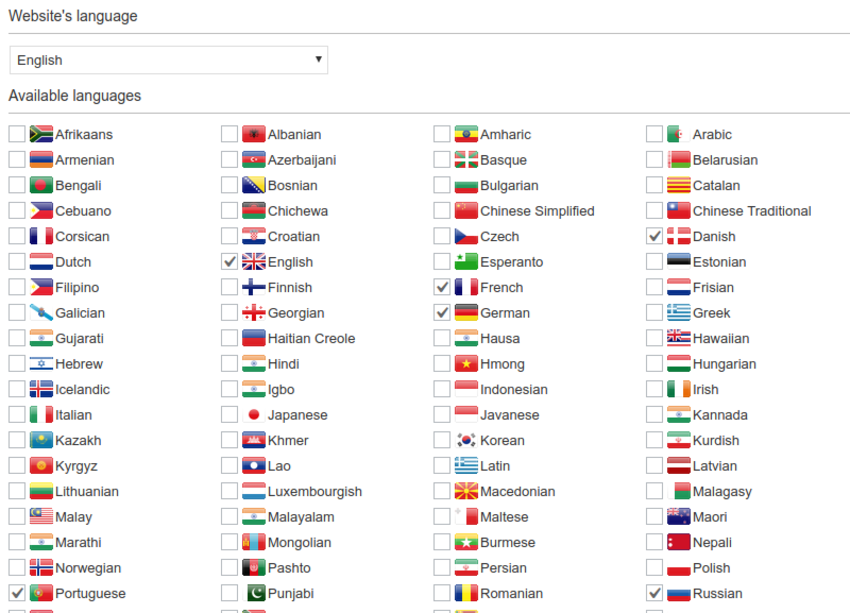Check the Romanian checkbox
Screen dimensions: 850x613
click(442, 592)
